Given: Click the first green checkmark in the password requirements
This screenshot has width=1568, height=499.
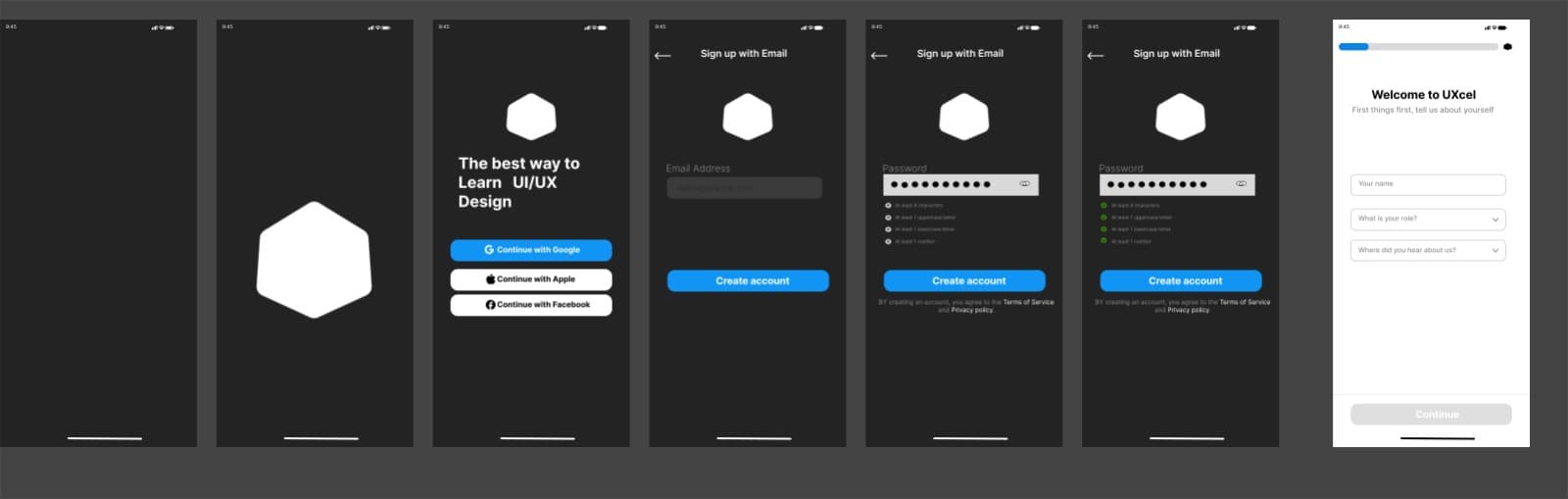Looking at the screenshot, I should coord(1104,206).
